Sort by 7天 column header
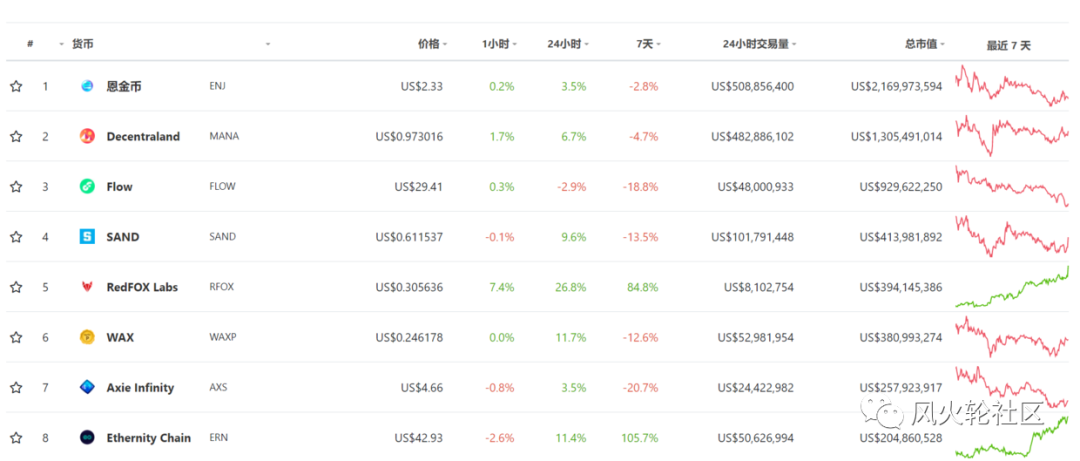Image resolution: width=1080 pixels, height=461 pixels. pos(648,44)
